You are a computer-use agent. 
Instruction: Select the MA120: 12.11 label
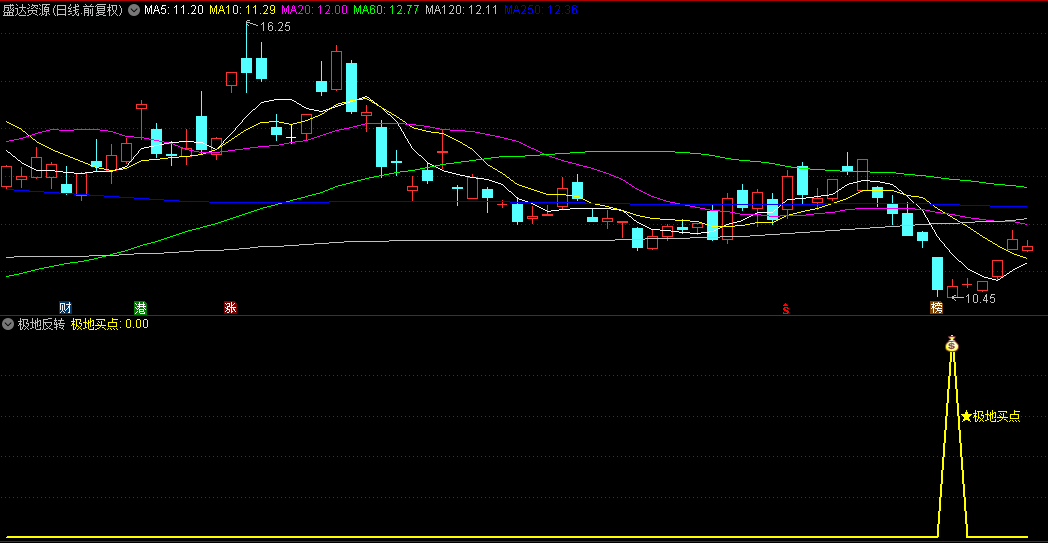coord(461,10)
